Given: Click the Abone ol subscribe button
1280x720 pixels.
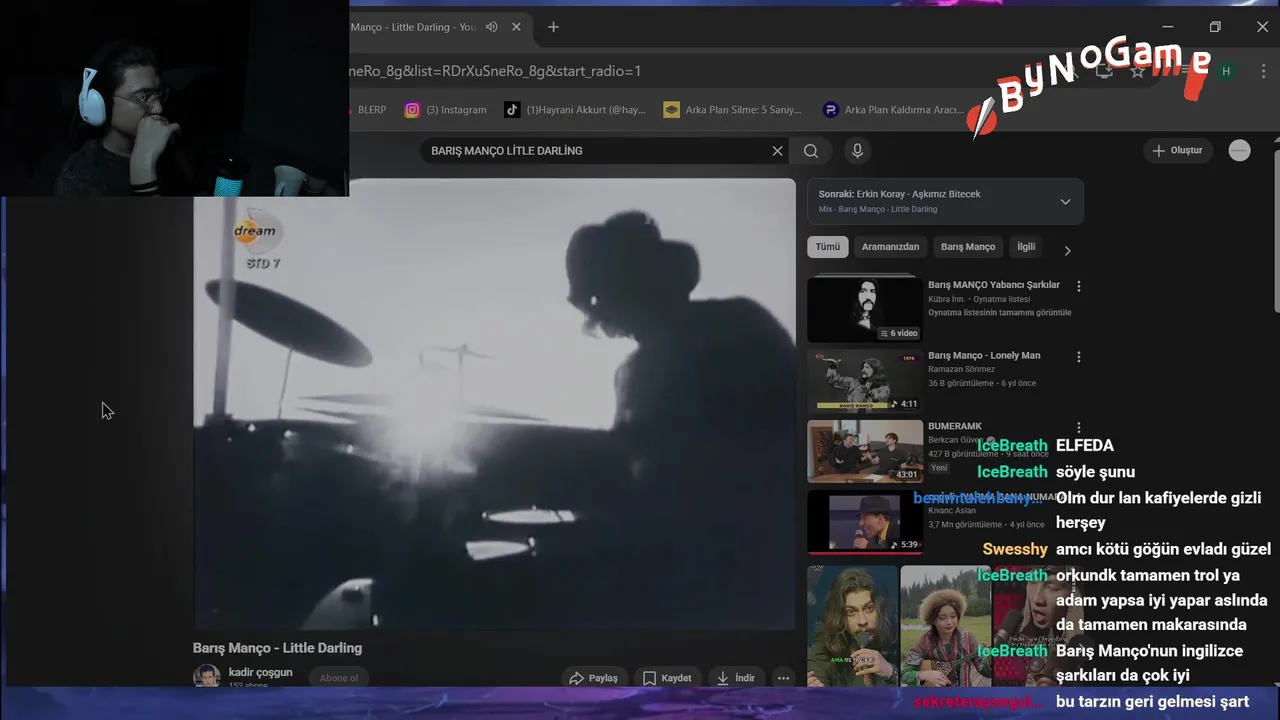Looking at the screenshot, I should (338, 678).
